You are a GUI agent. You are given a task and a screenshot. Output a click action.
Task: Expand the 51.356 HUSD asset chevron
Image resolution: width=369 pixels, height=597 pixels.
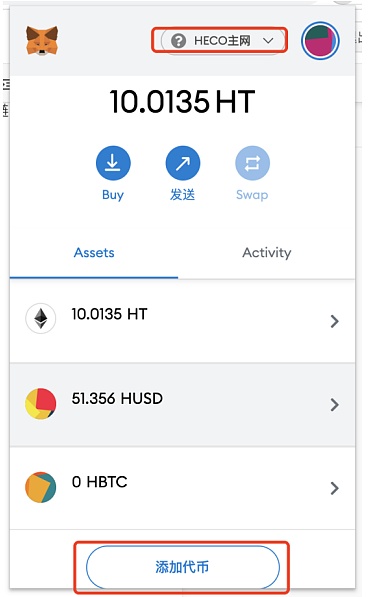tap(334, 404)
